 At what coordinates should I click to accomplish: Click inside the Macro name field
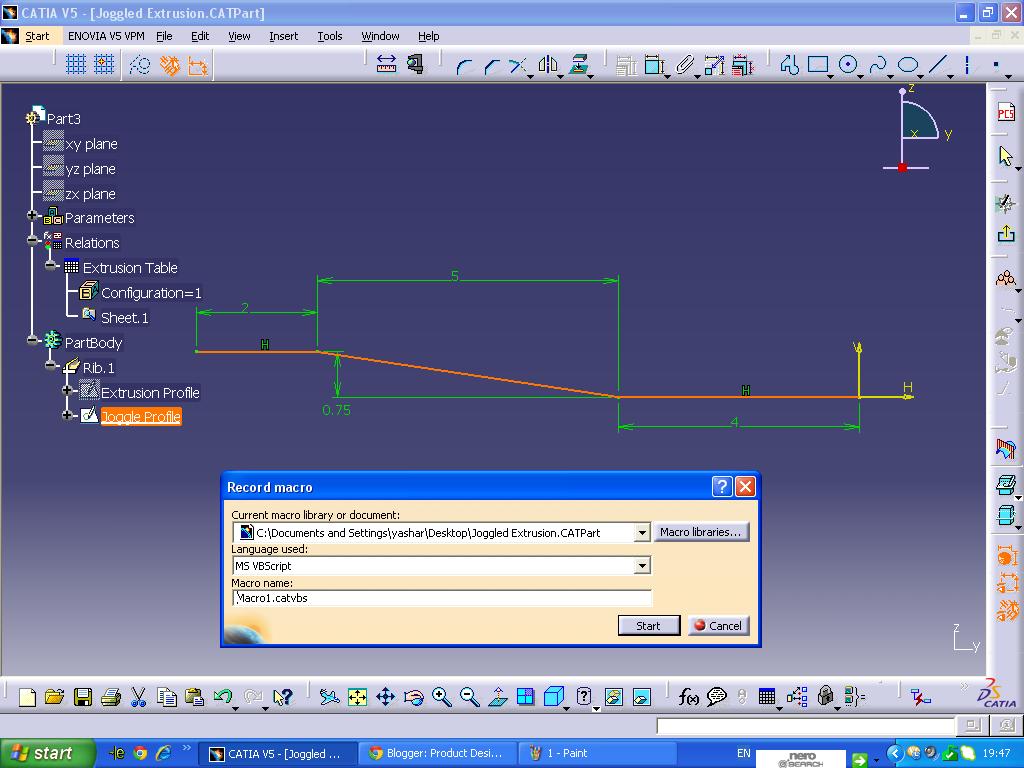pos(440,598)
